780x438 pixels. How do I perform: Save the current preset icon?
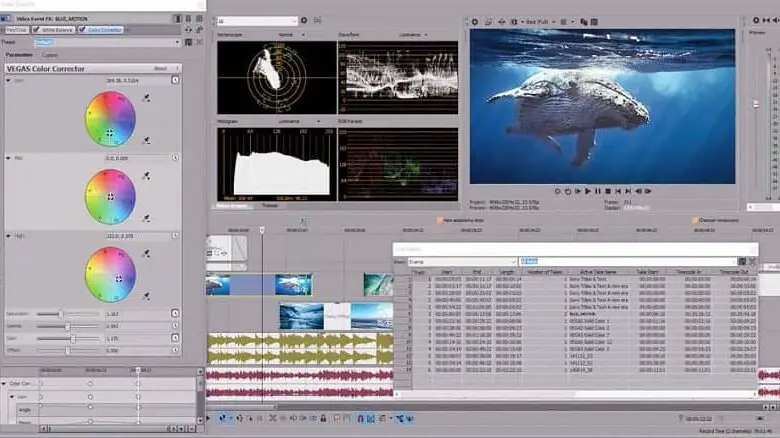[186, 42]
